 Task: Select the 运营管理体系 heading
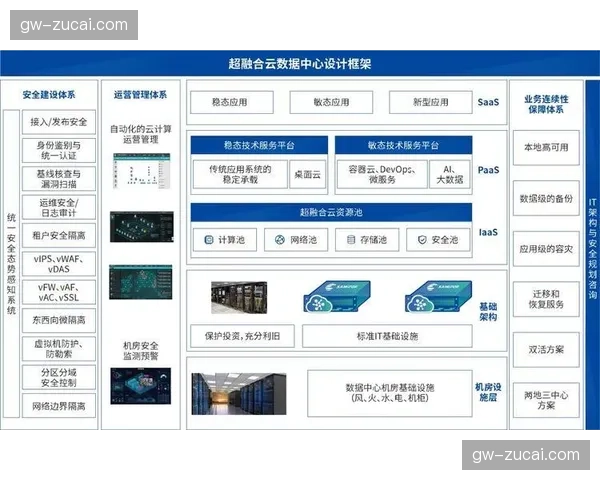click(140, 95)
